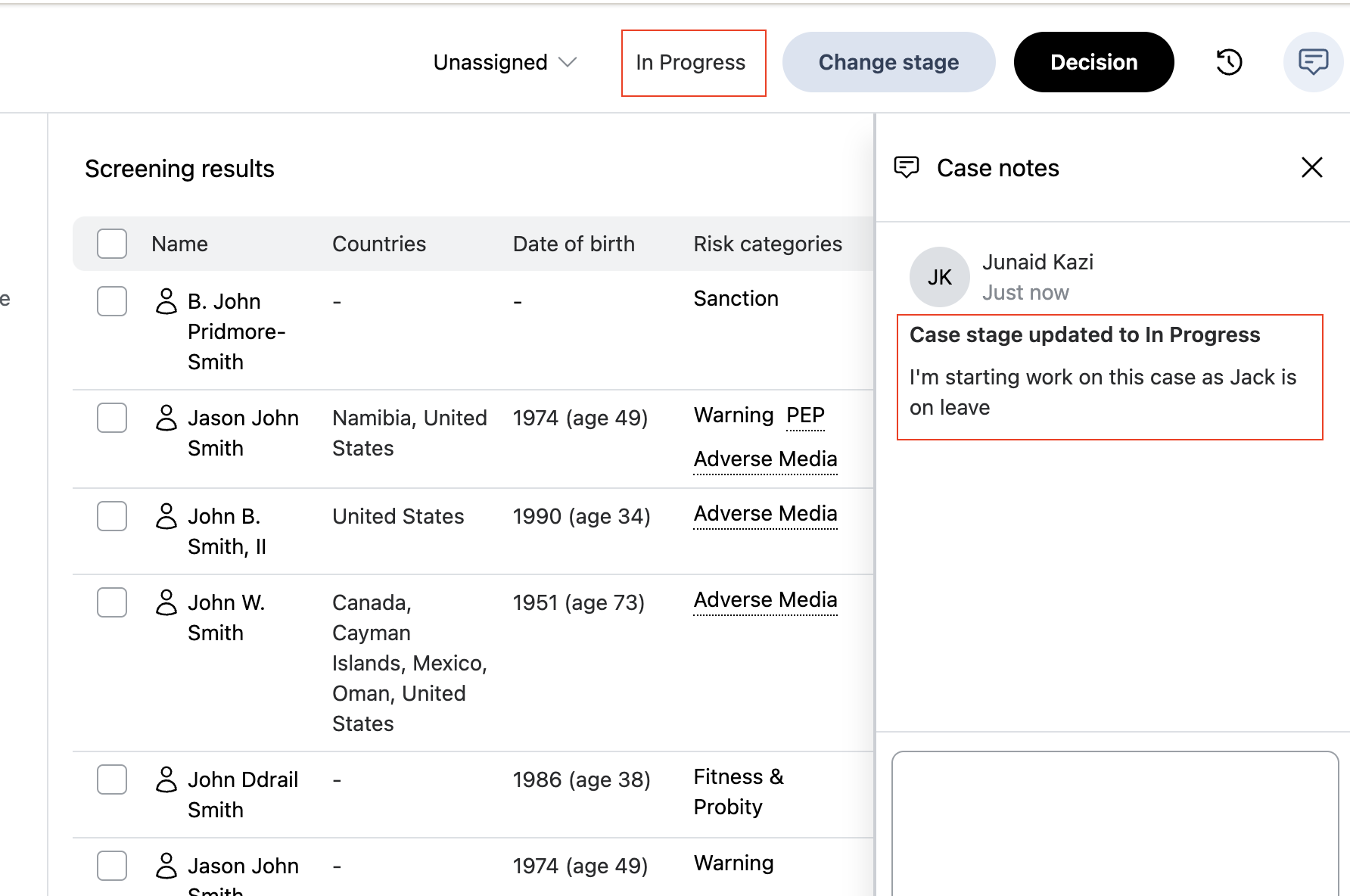Click person icon beside John B. Smith, II
1350x896 pixels.
coord(166,516)
